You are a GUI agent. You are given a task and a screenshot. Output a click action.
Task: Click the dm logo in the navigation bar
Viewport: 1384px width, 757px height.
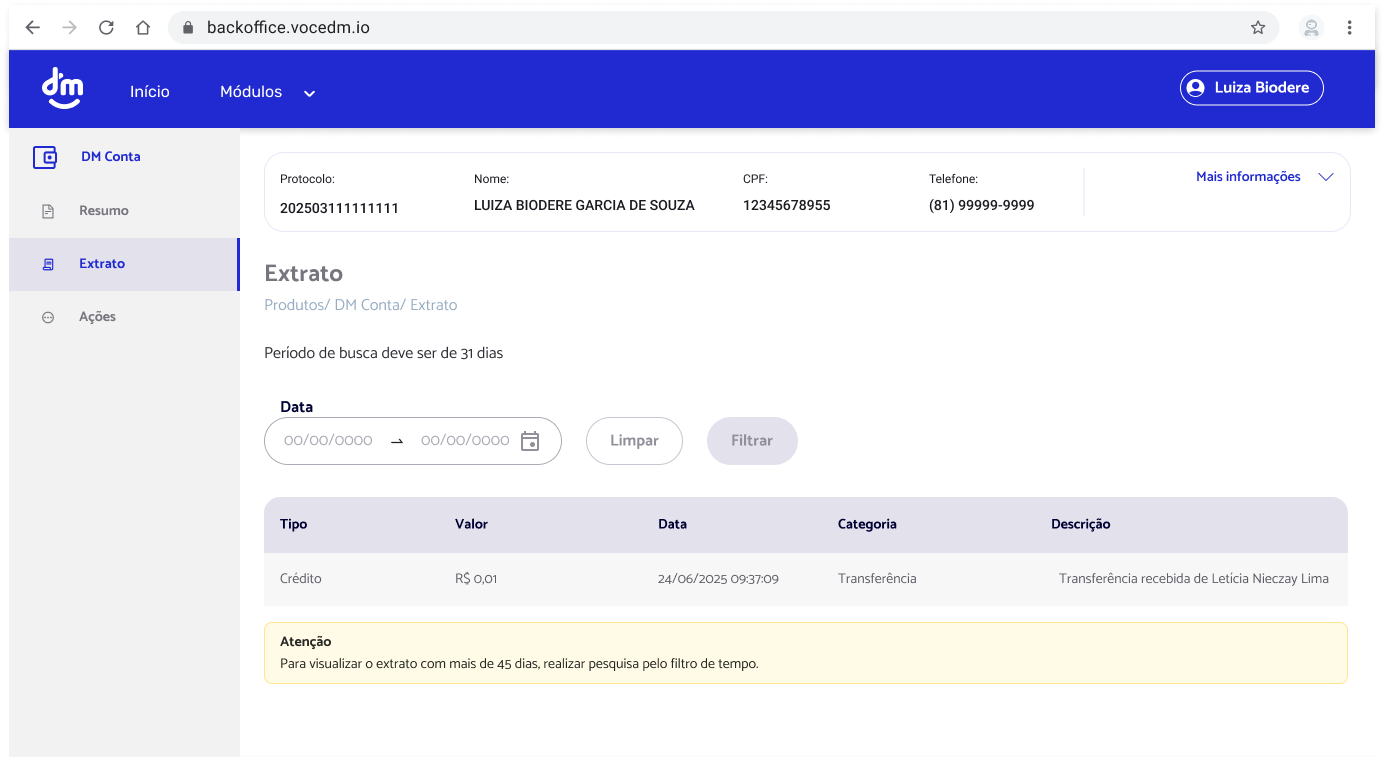click(x=62, y=88)
